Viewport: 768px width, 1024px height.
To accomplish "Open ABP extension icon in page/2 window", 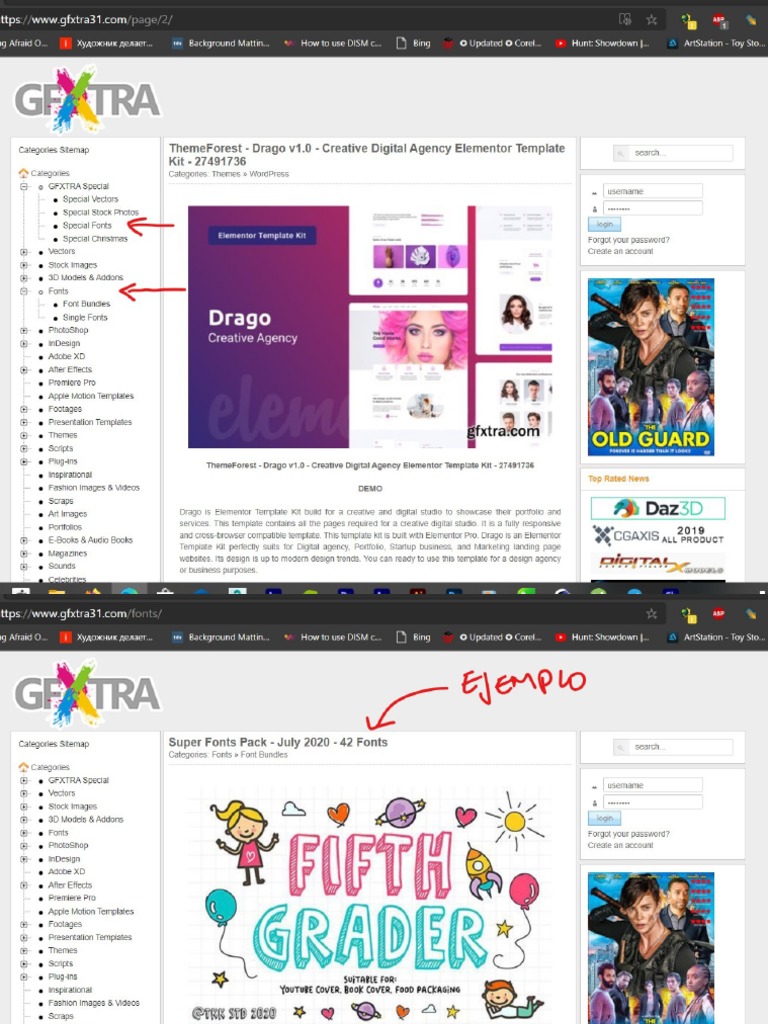I will click(x=719, y=20).
